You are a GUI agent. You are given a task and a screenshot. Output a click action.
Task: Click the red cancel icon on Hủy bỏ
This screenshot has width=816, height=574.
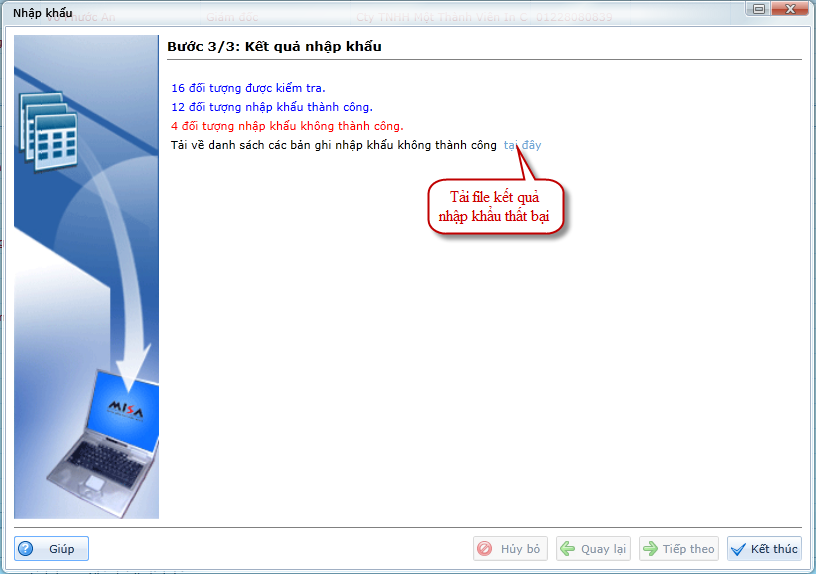pos(485,549)
